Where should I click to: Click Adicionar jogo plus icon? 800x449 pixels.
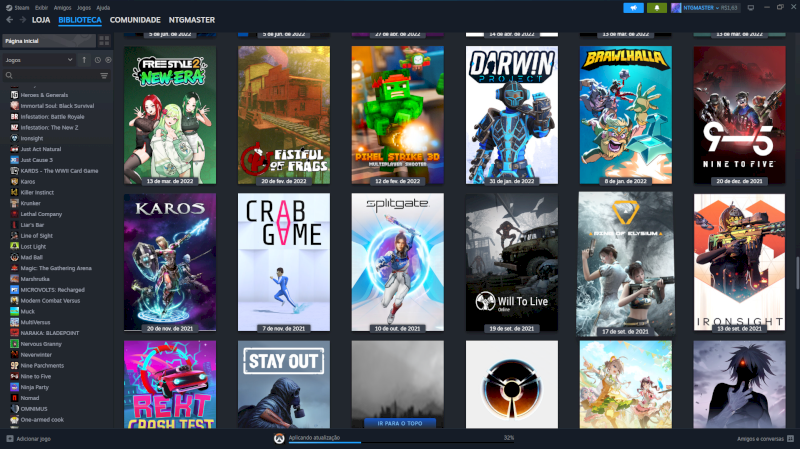pos(10,439)
